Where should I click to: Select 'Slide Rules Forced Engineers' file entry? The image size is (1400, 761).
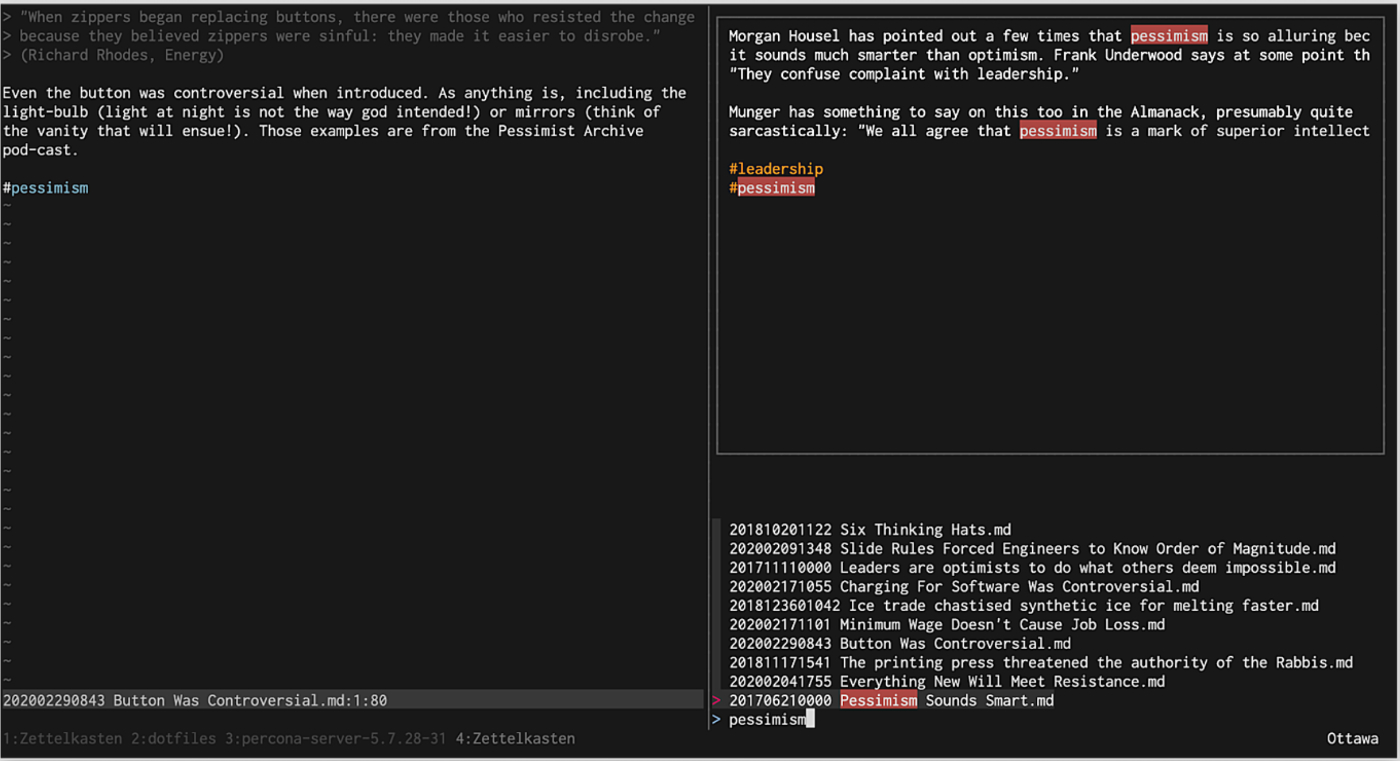(1032, 549)
